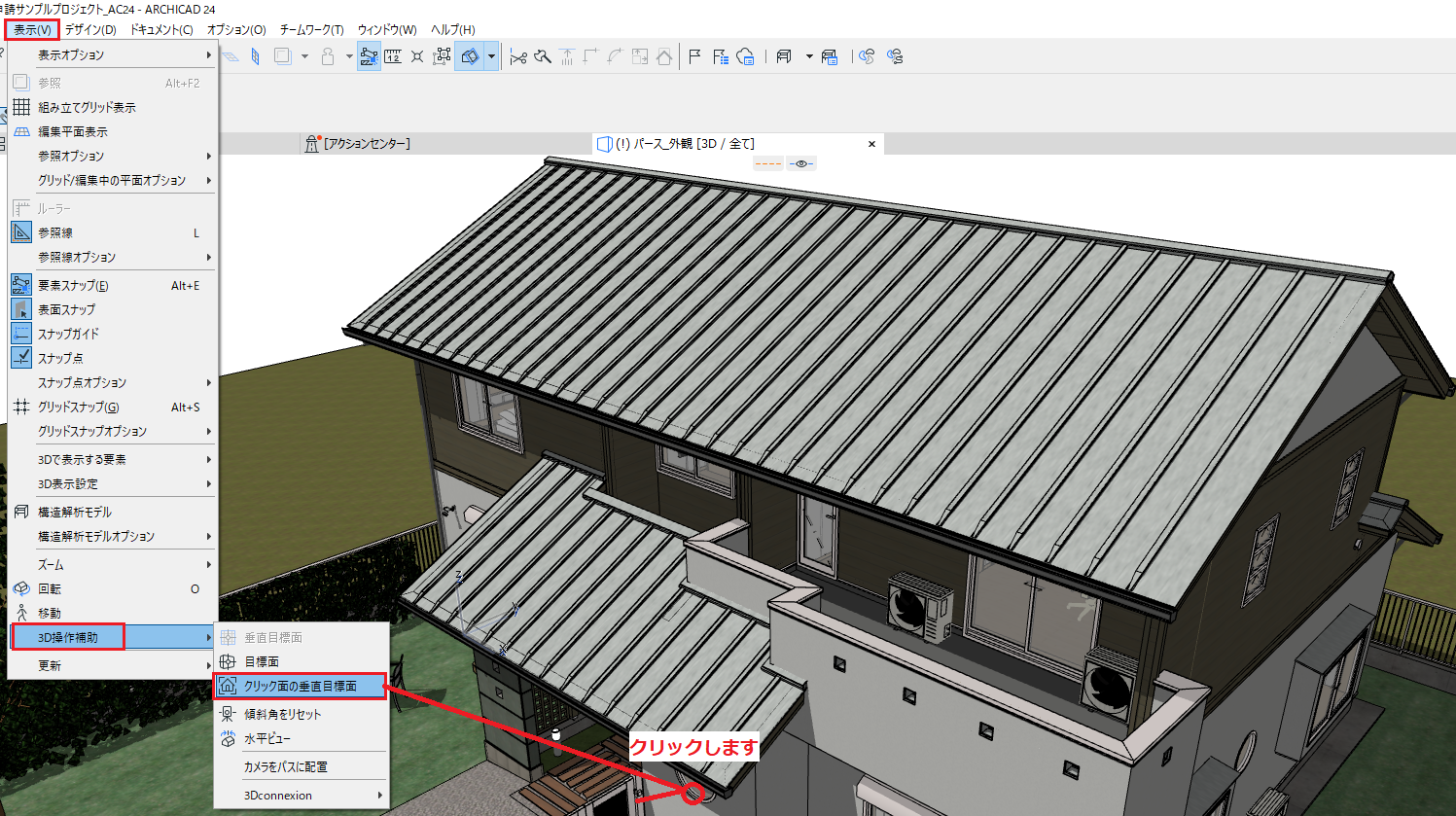Expand the 更新 submenu

click(113, 665)
